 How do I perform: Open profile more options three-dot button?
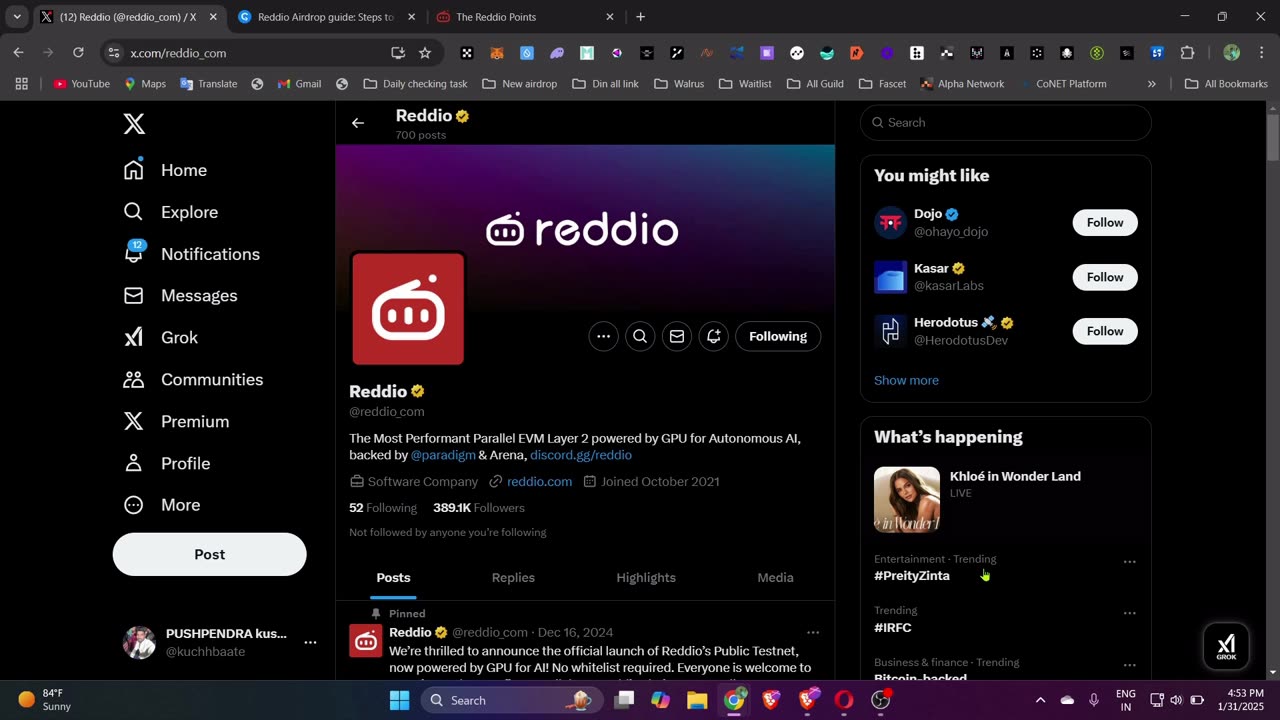(603, 336)
